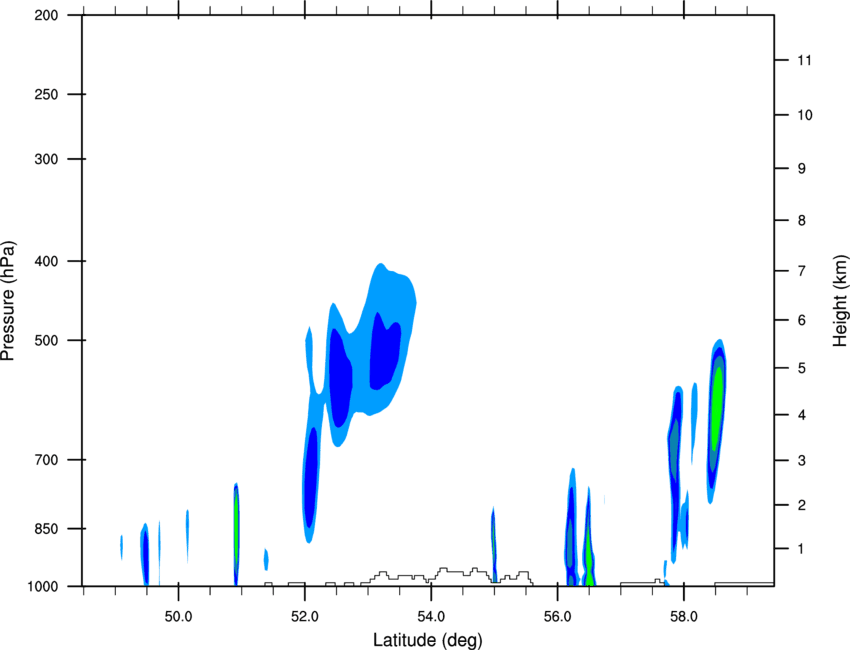The image size is (850, 650).
Task: Click the 300 pressure tick label
Action: pos(46,159)
